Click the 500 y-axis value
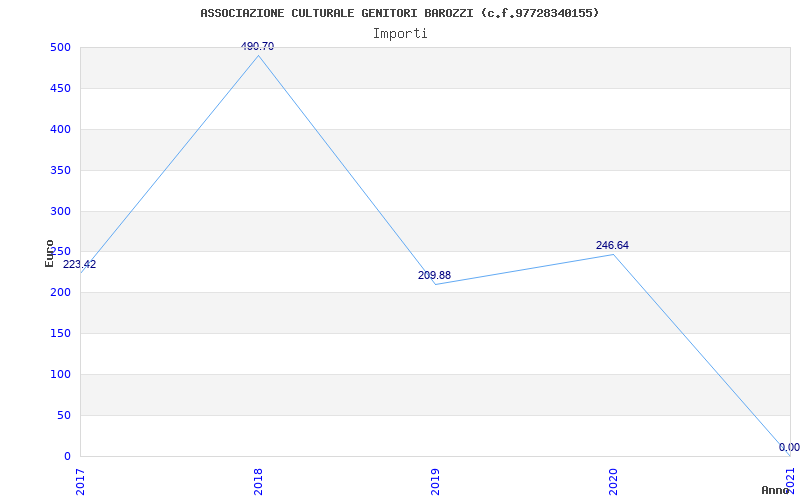The image size is (800, 500). (60, 47)
